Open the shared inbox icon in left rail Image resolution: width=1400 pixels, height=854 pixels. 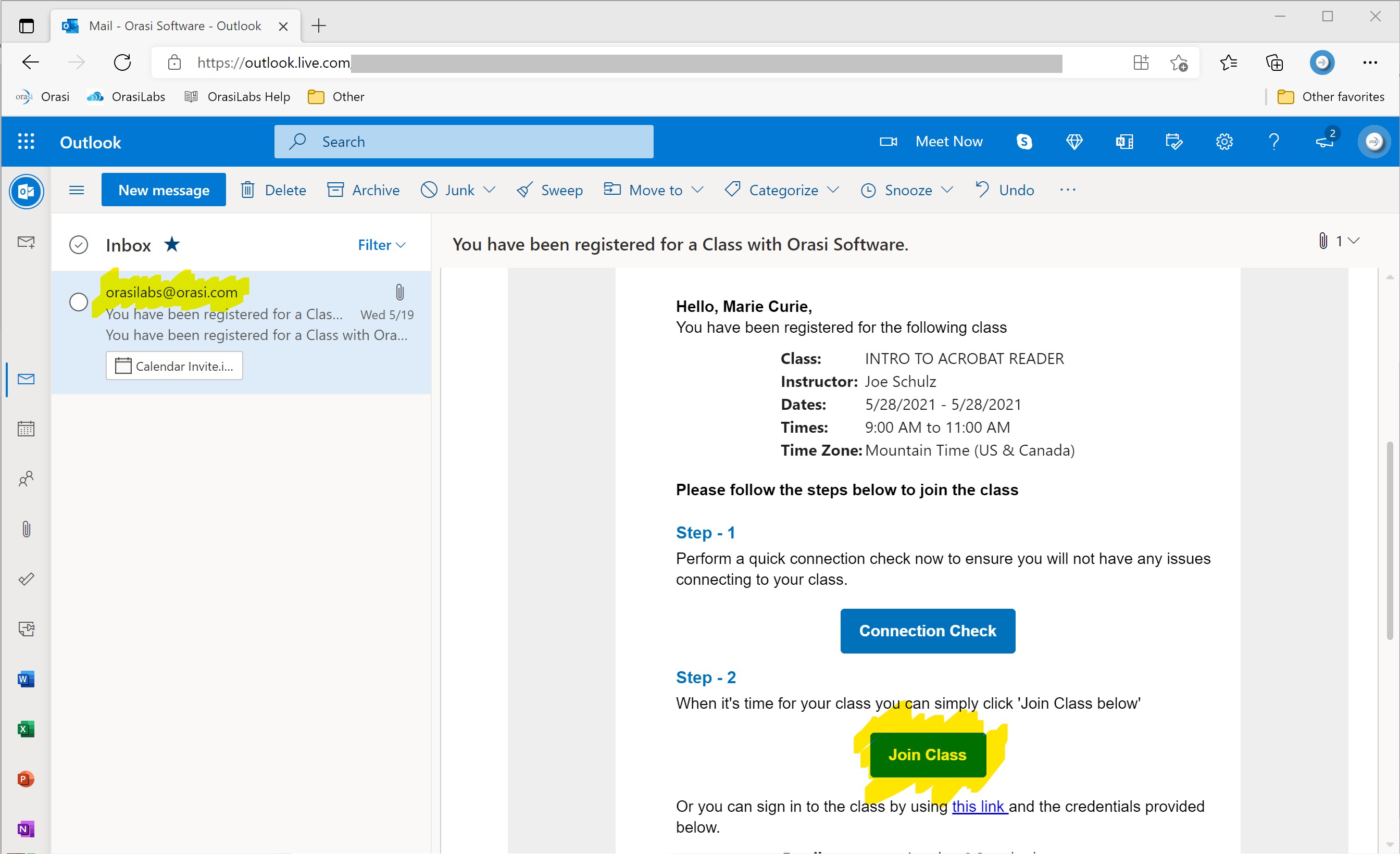(26, 629)
